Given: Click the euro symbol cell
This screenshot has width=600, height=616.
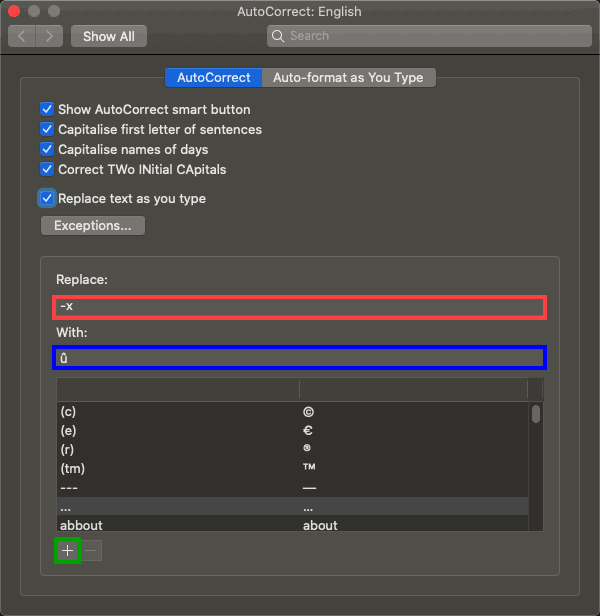Looking at the screenshot, I should (308, 431).
